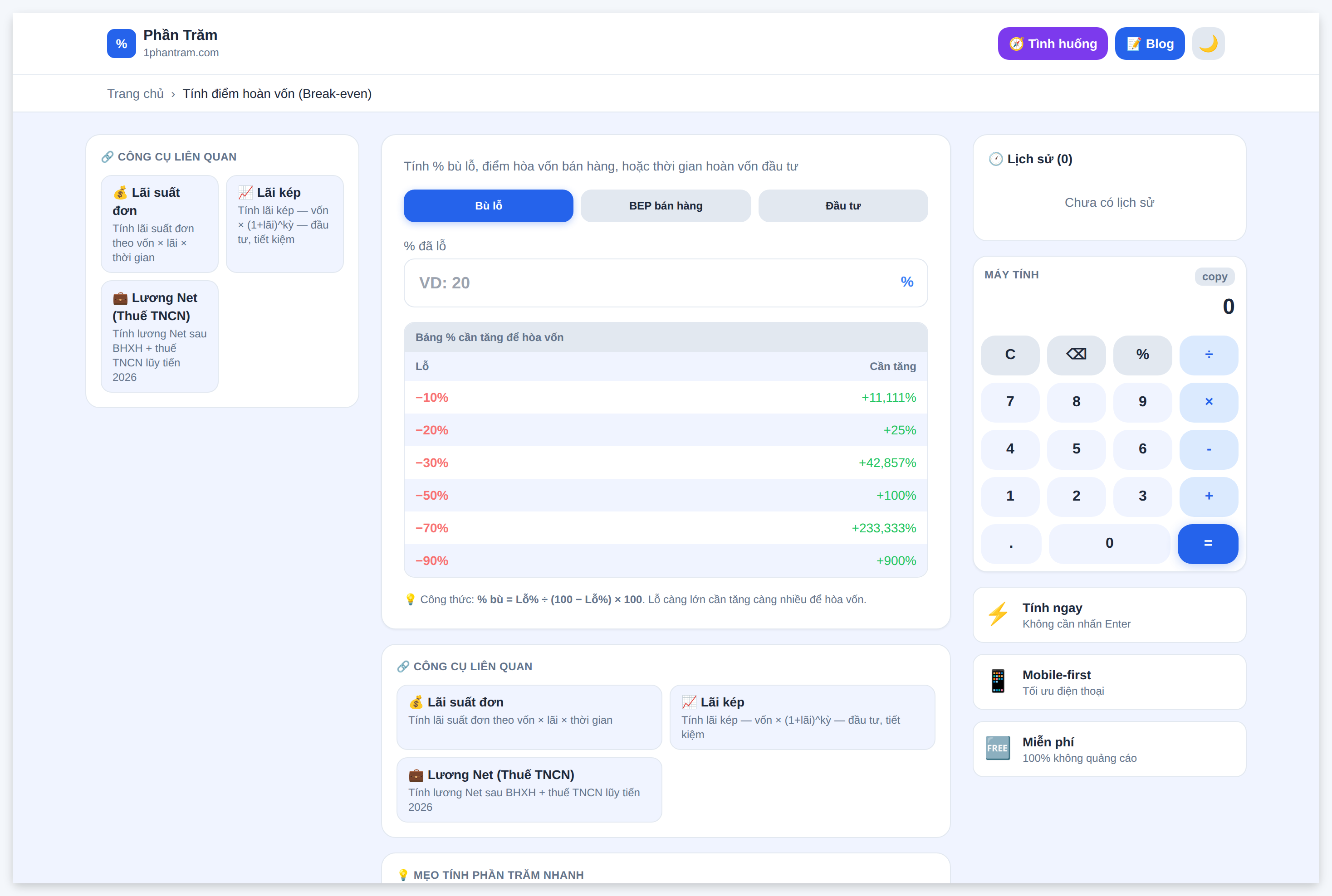The image size is (1332, 896).
Task: Click the Phần Trăm site title
Action: click(180, 35)
